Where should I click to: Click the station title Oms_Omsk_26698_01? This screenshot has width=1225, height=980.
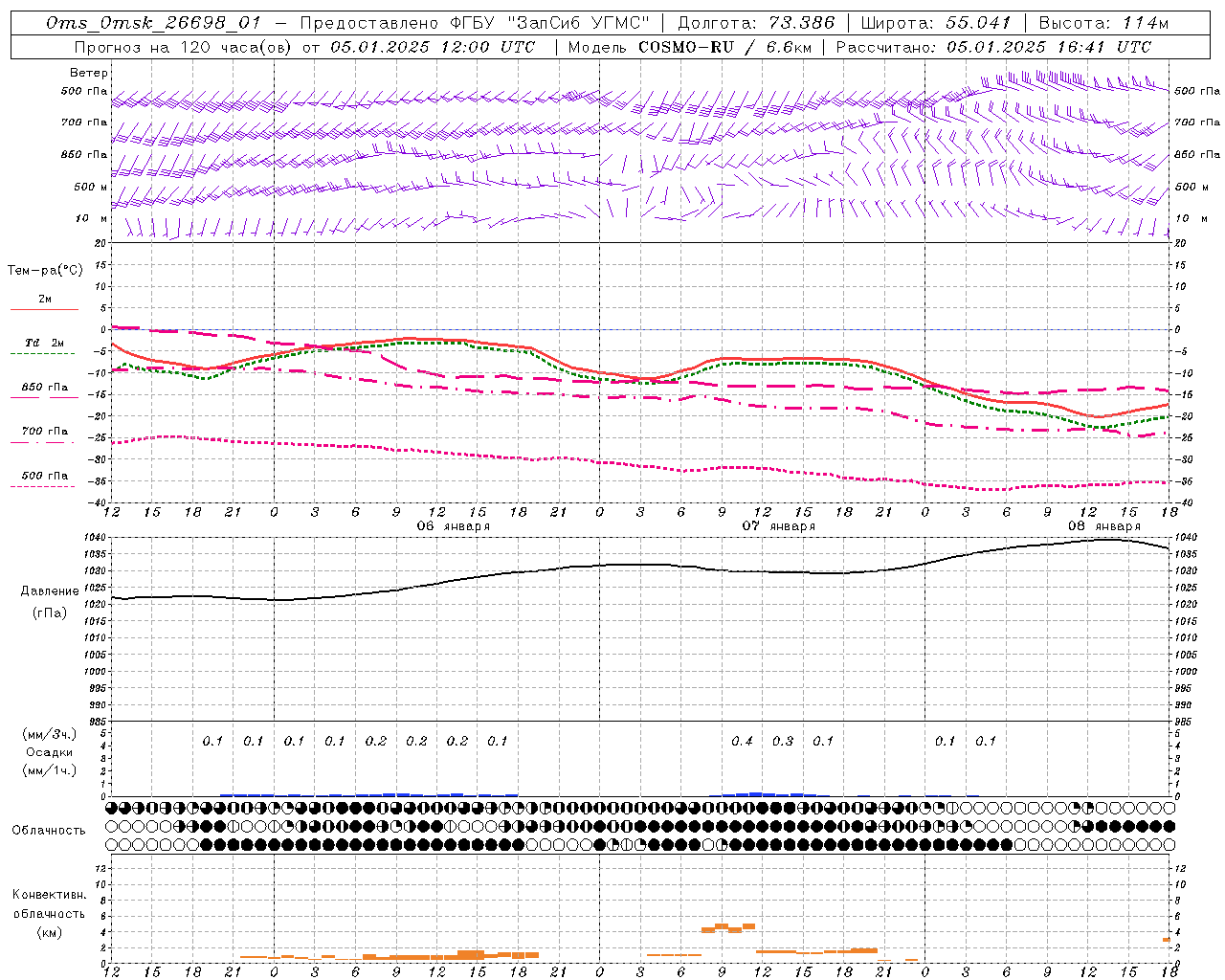152,23
